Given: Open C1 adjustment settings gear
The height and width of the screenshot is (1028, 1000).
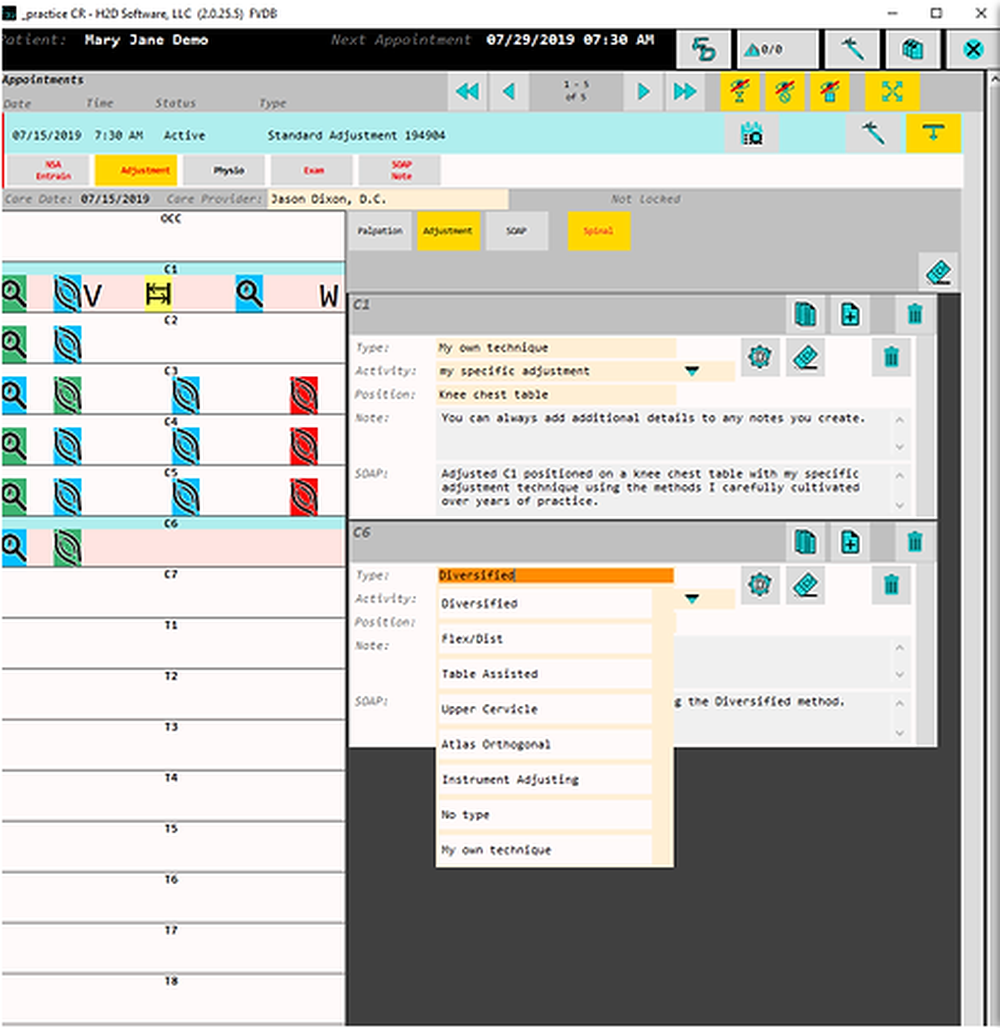Looking at the screenshot, I should (x=760, y=357).
